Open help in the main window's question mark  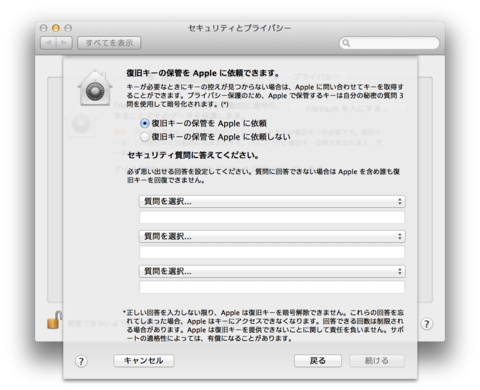pos(427,324)
